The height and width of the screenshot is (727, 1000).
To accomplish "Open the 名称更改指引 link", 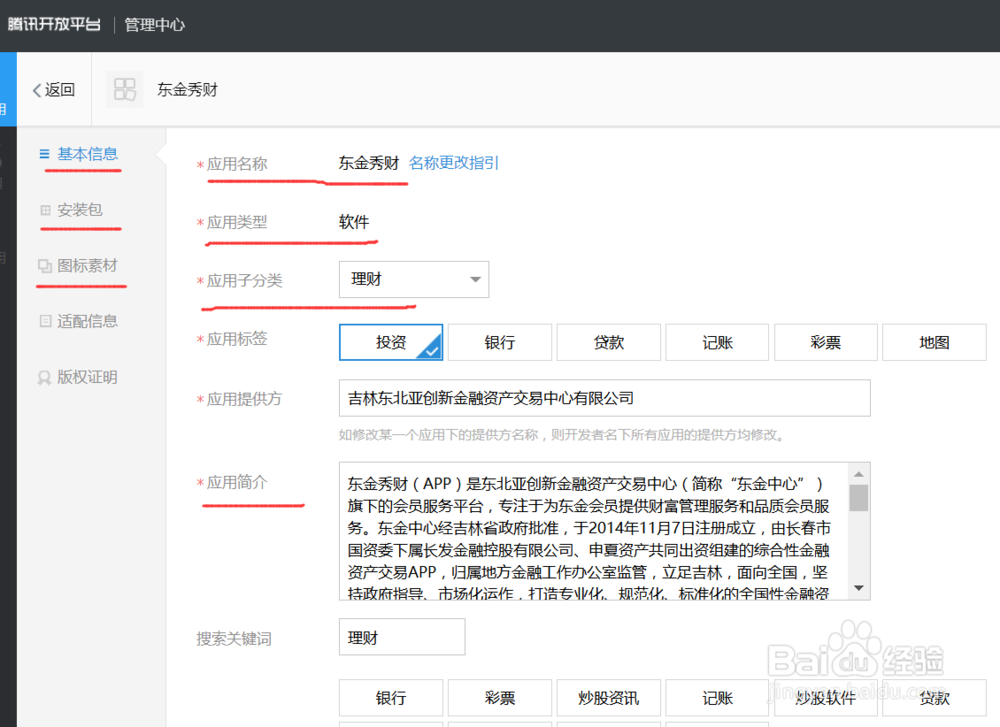I will point(453,163).
